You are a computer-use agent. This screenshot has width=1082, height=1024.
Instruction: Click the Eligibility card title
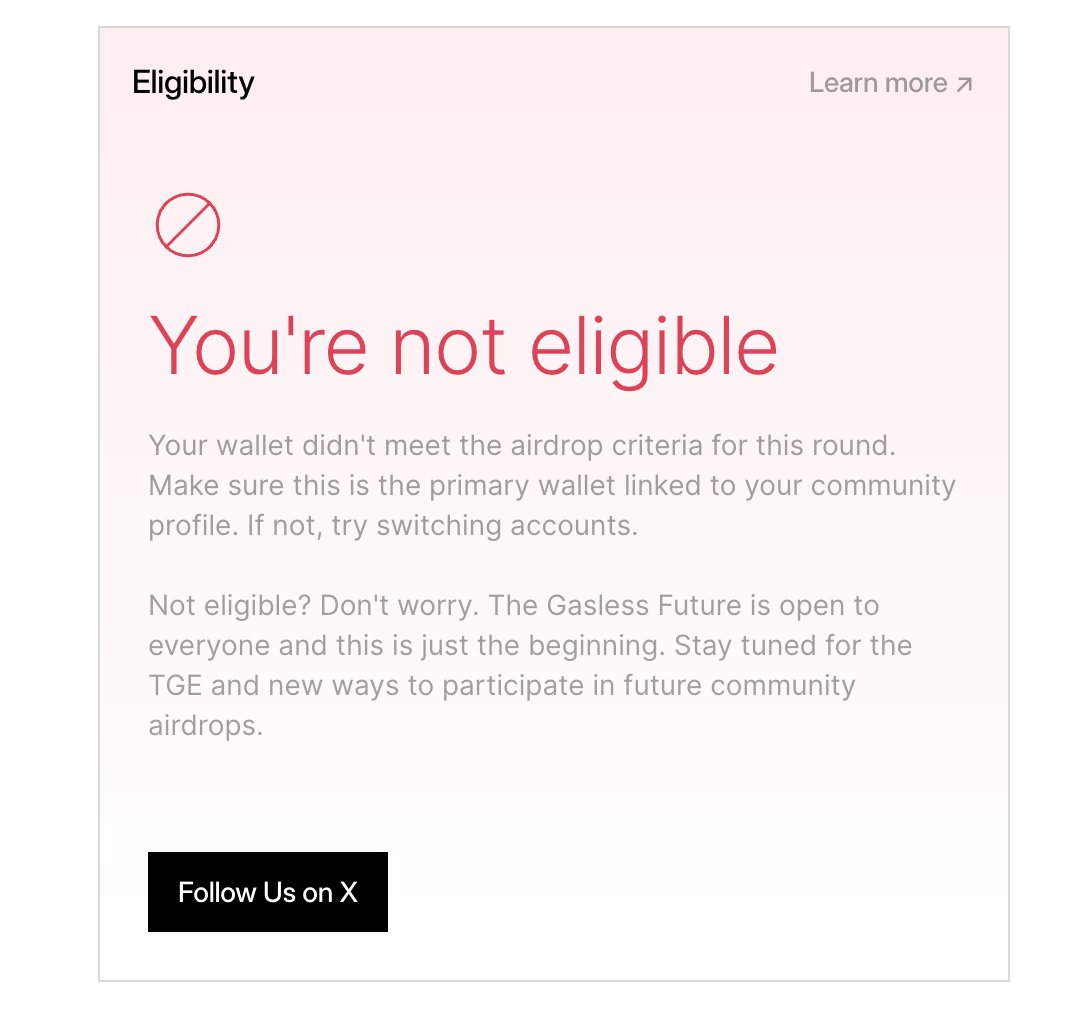[193, 82]
